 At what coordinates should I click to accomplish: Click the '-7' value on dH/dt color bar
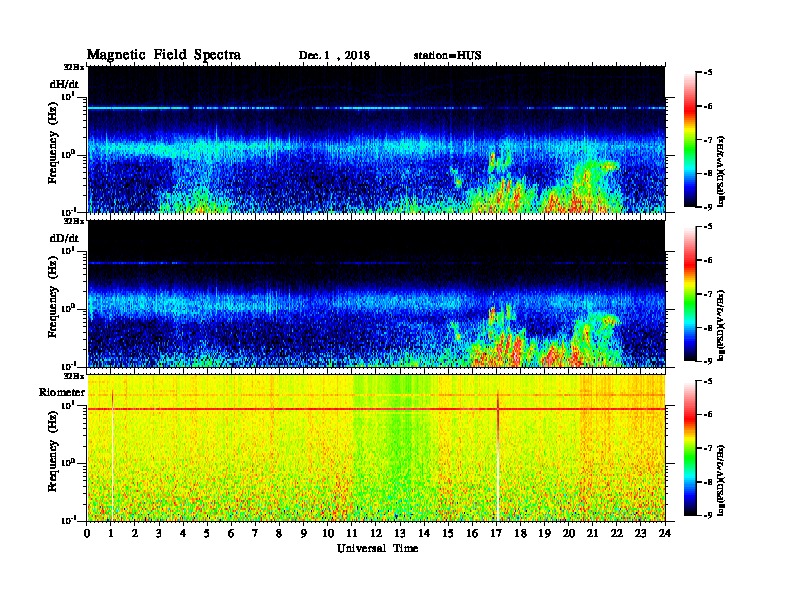point(708,139)
